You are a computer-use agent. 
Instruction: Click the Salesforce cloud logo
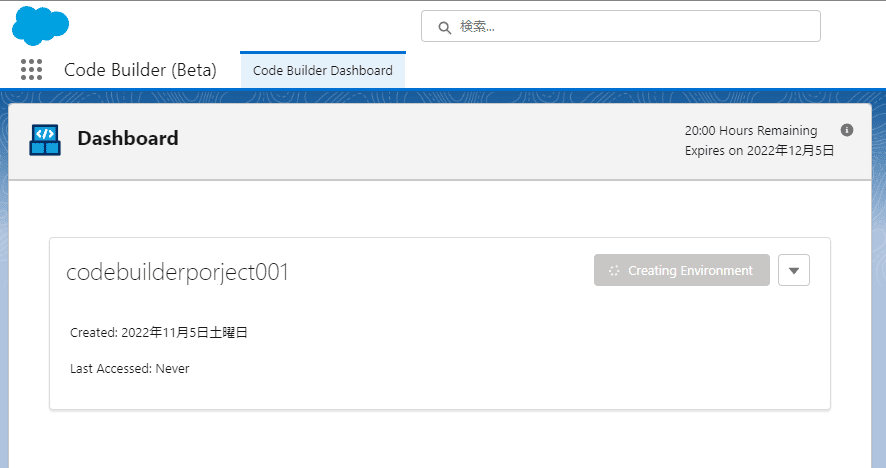click(40, 26)
